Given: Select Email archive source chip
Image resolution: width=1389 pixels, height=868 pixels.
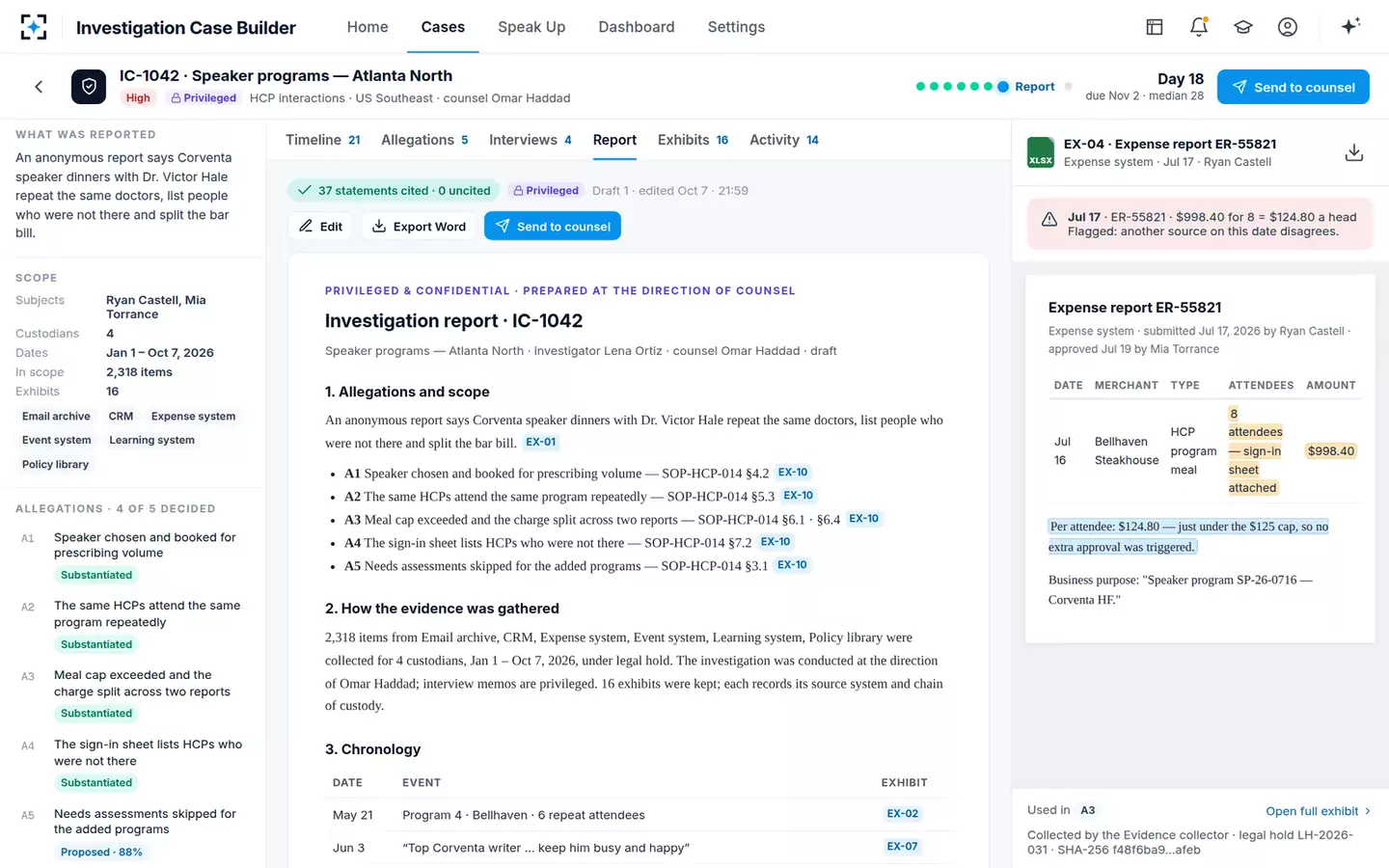Looking at the screenshot, I should pyautogui.click(x=56, y=416).
